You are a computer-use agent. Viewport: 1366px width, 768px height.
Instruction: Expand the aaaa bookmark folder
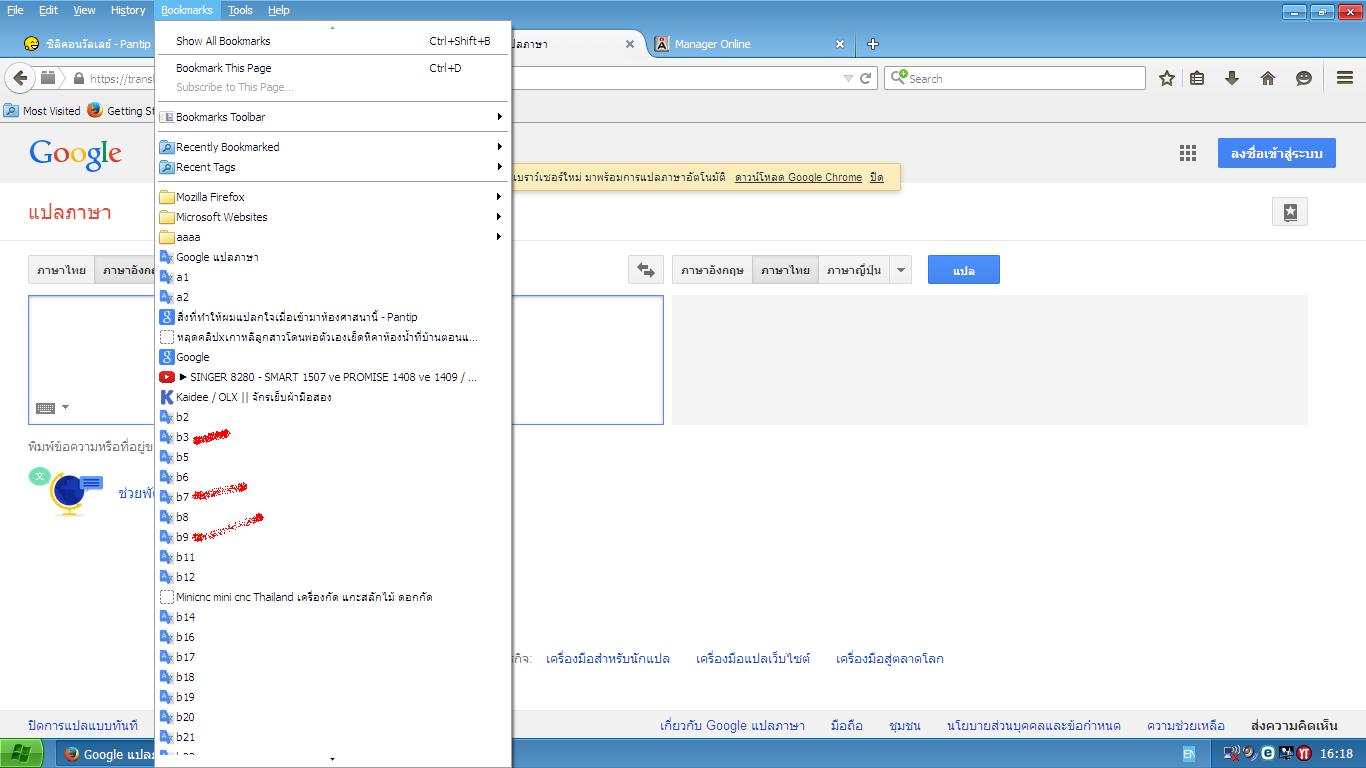pyautogui.click(x=334, y=237)
